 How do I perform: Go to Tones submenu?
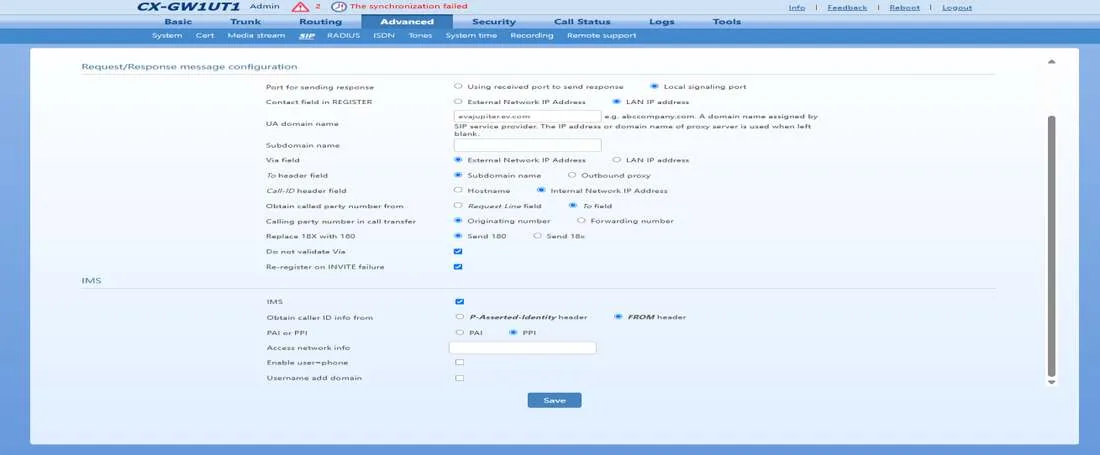point(420,36)
